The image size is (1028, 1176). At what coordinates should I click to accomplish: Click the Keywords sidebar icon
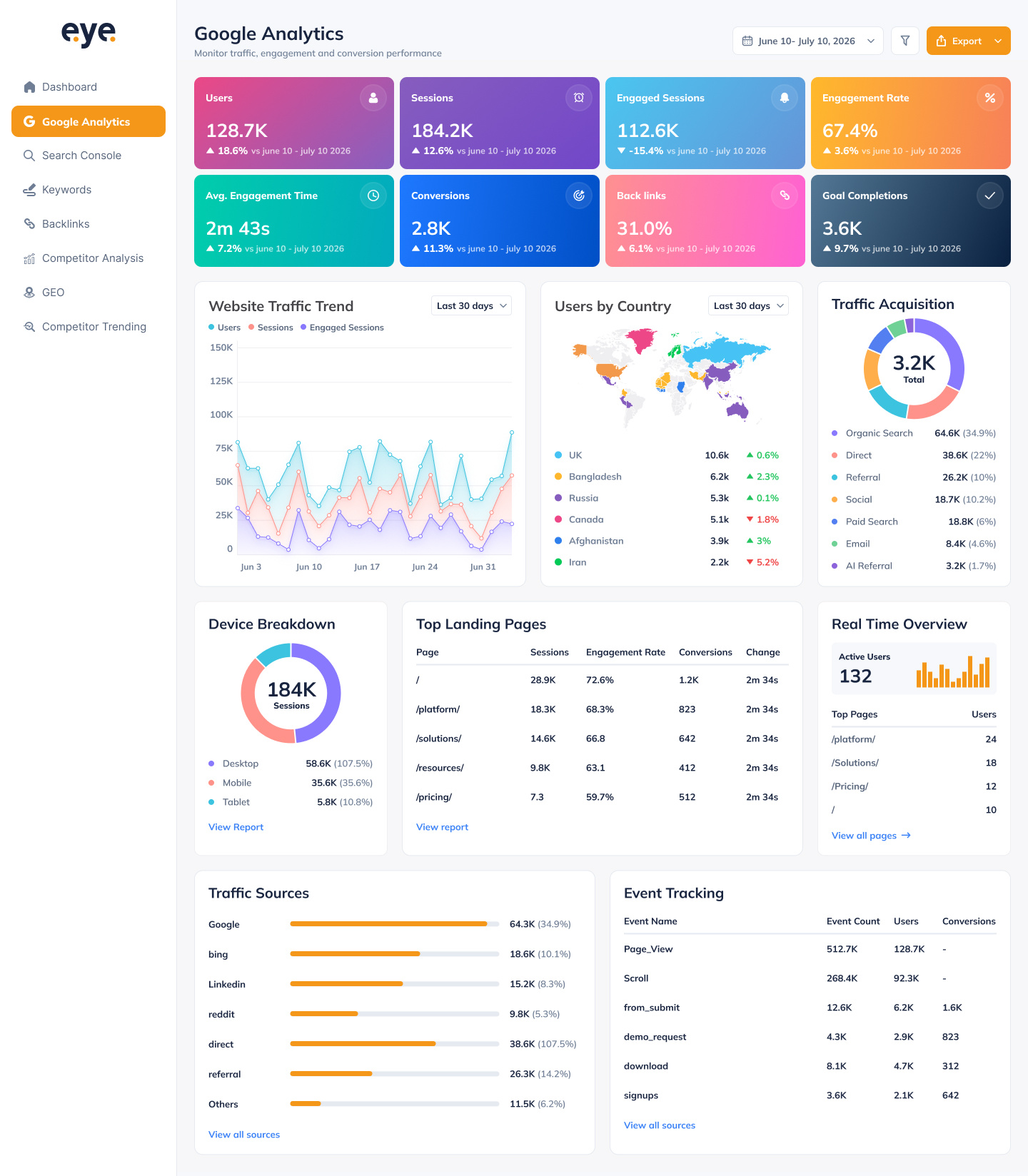click(x=29, y=190)
